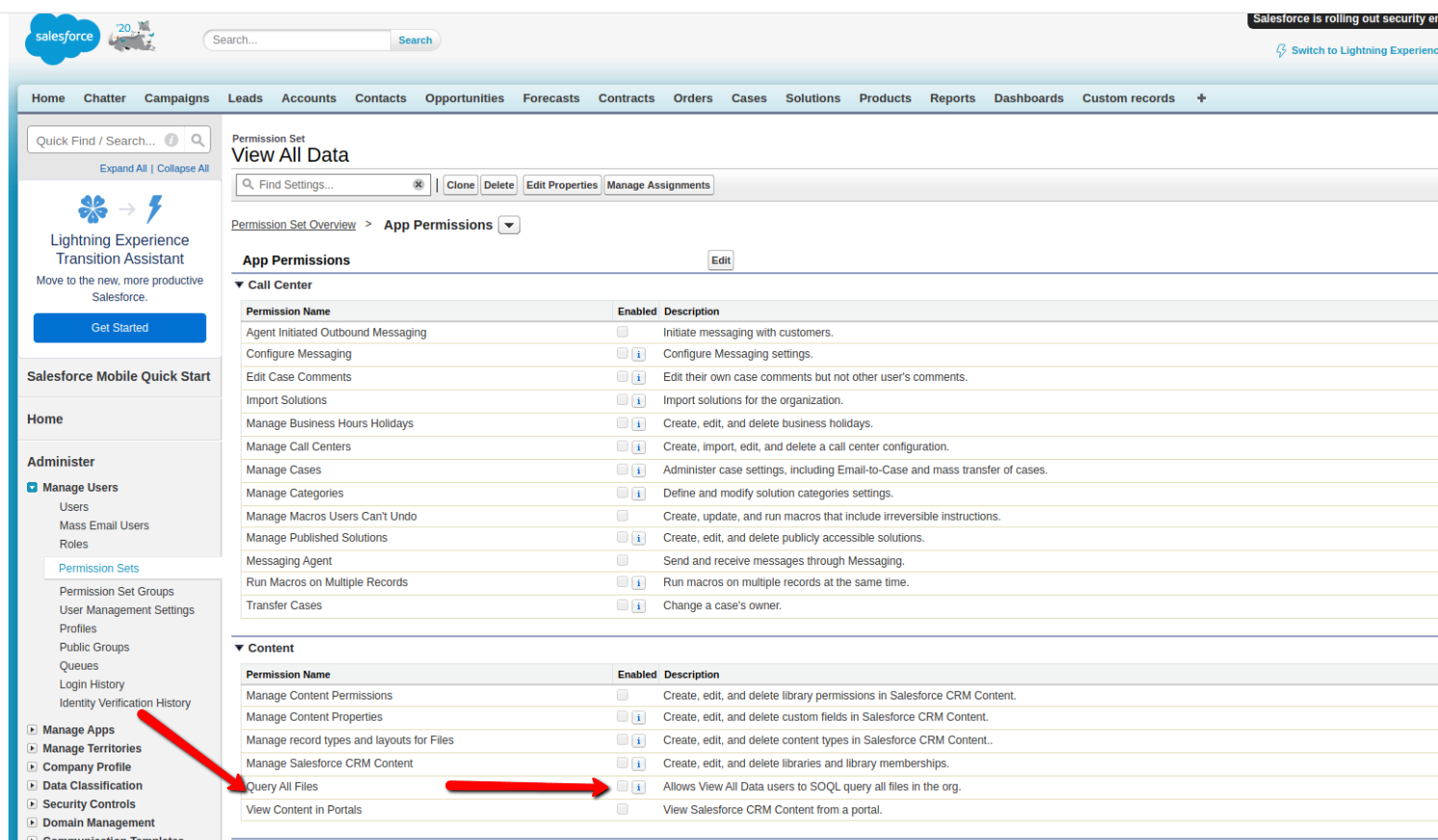
Task: Click the top Search input field
Action: point(297,40)
